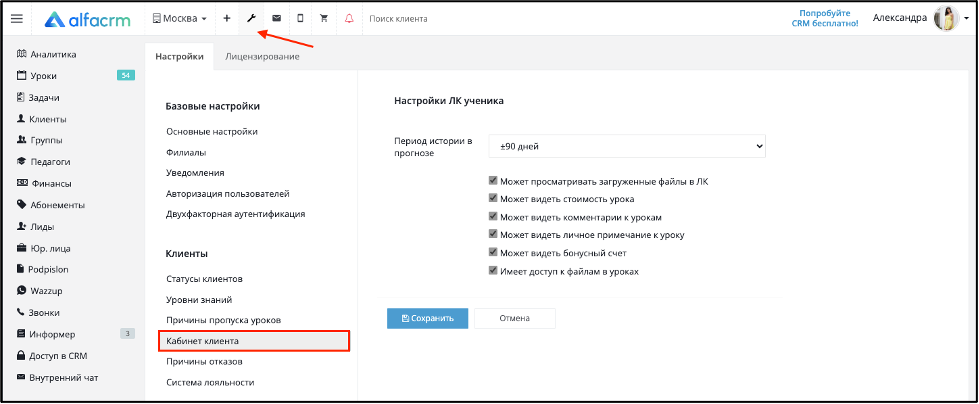This screenshot has height=404, width=979.
Task: Select 'Кабинет клиента' settings item
Action: [255, 341]
